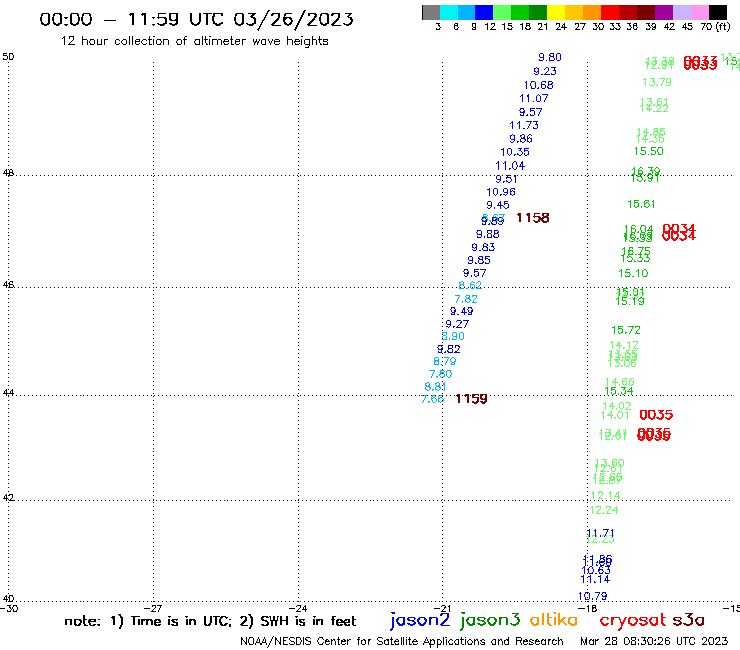This screenshot has height=650, width=740.
Task: Click the timestamp 'Mar 28 08:30:26 UTC 2023'
Action: 654,641
